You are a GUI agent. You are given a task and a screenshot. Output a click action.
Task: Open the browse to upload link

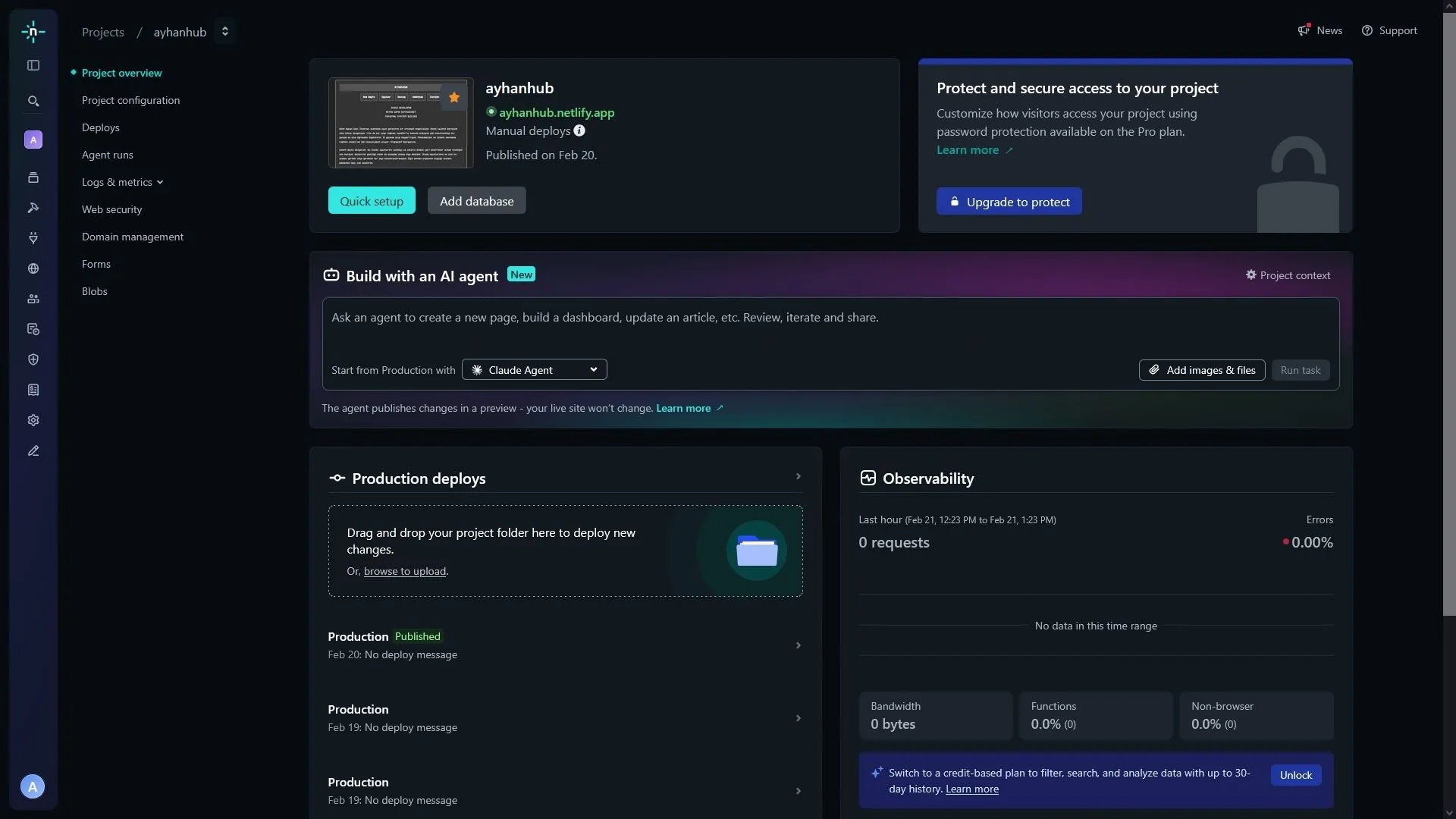pyautogui.click(x=405, y=571)
